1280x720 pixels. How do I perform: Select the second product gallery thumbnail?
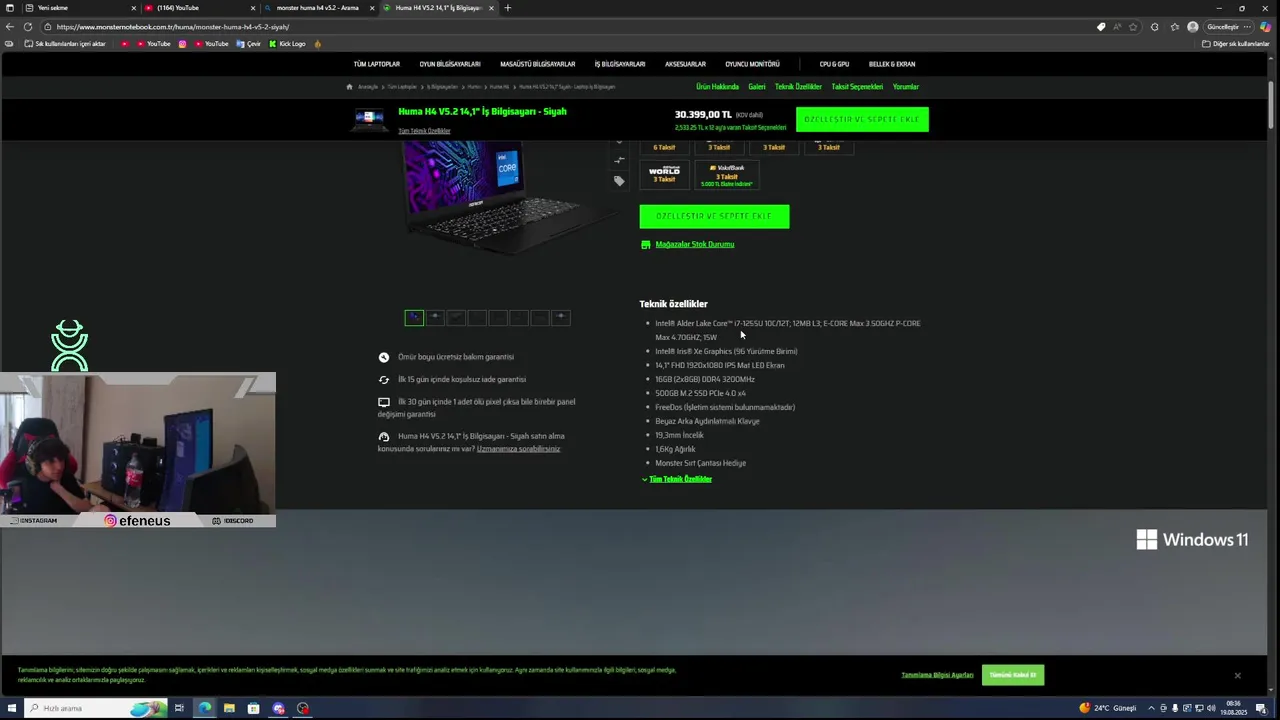[435, 317]
